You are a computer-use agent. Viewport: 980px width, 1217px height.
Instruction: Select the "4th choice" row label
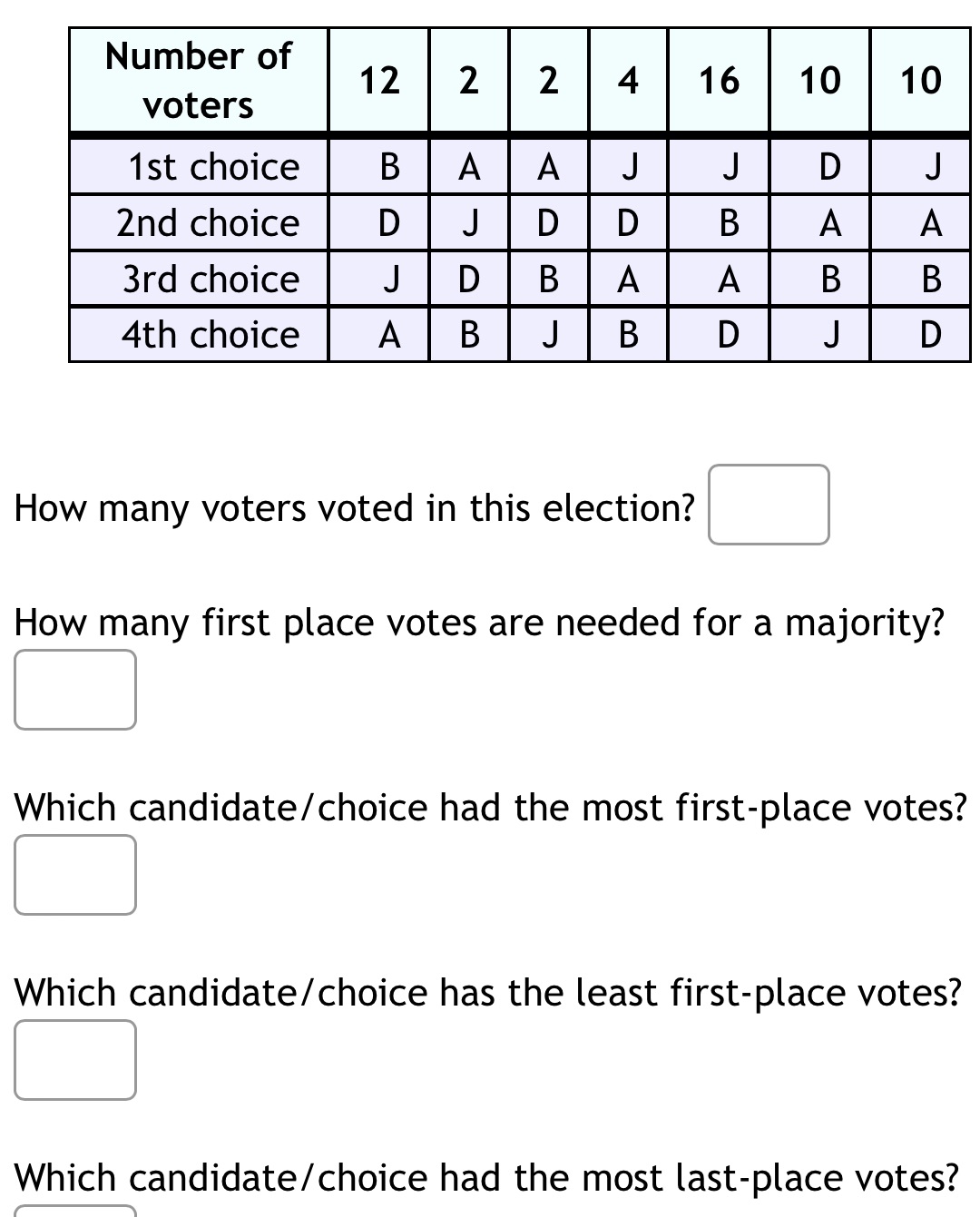point(211,335)
